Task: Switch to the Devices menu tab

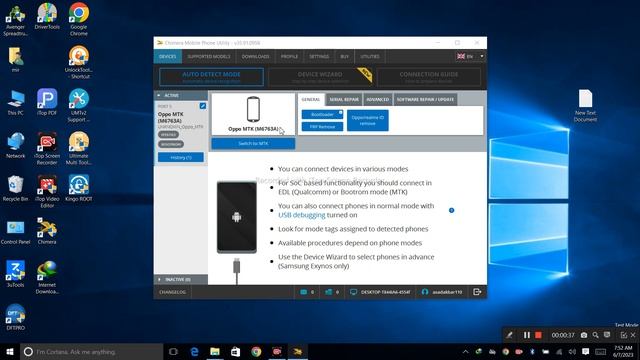Action: (168, 56)
